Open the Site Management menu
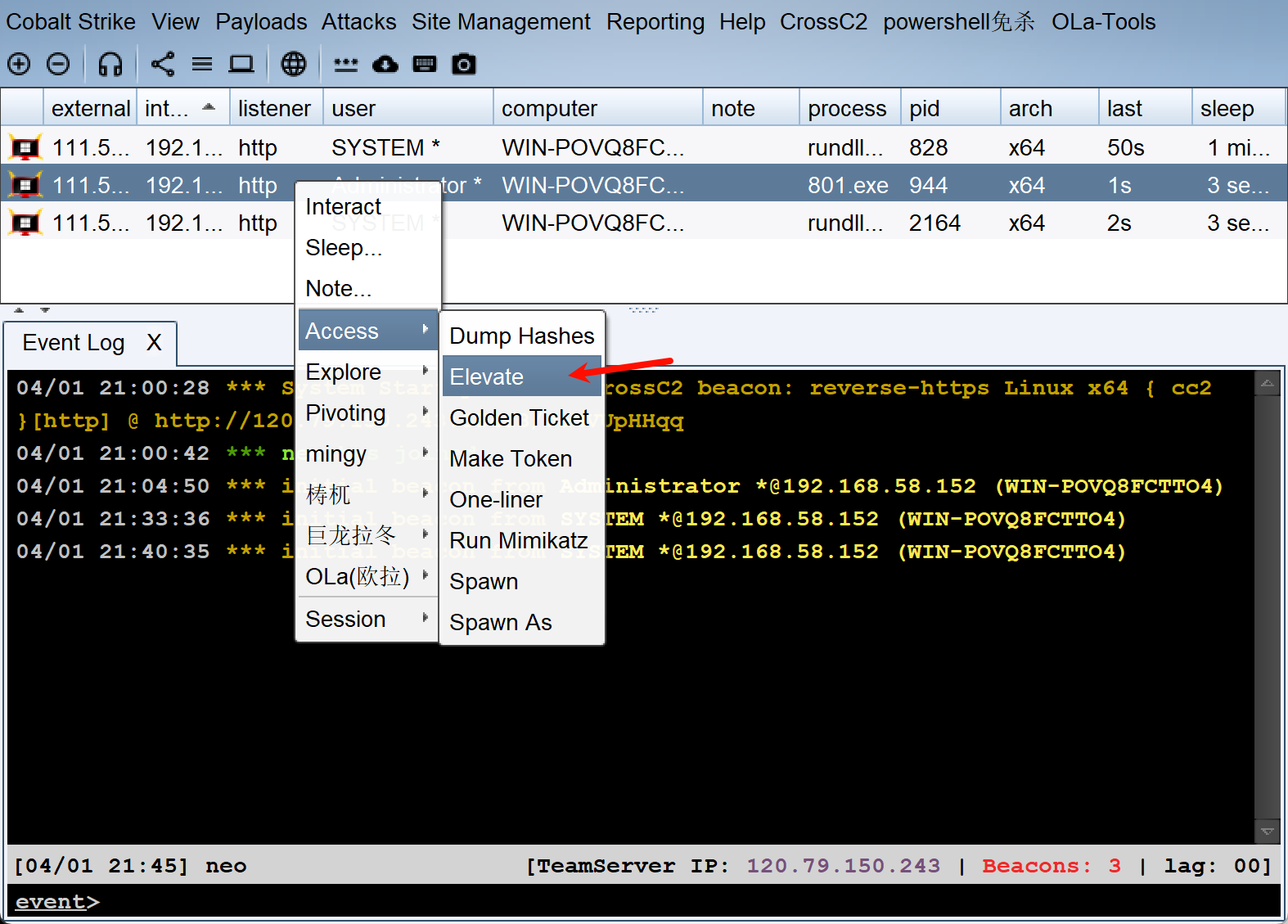The image size is (1288, 924). point(501,22)
